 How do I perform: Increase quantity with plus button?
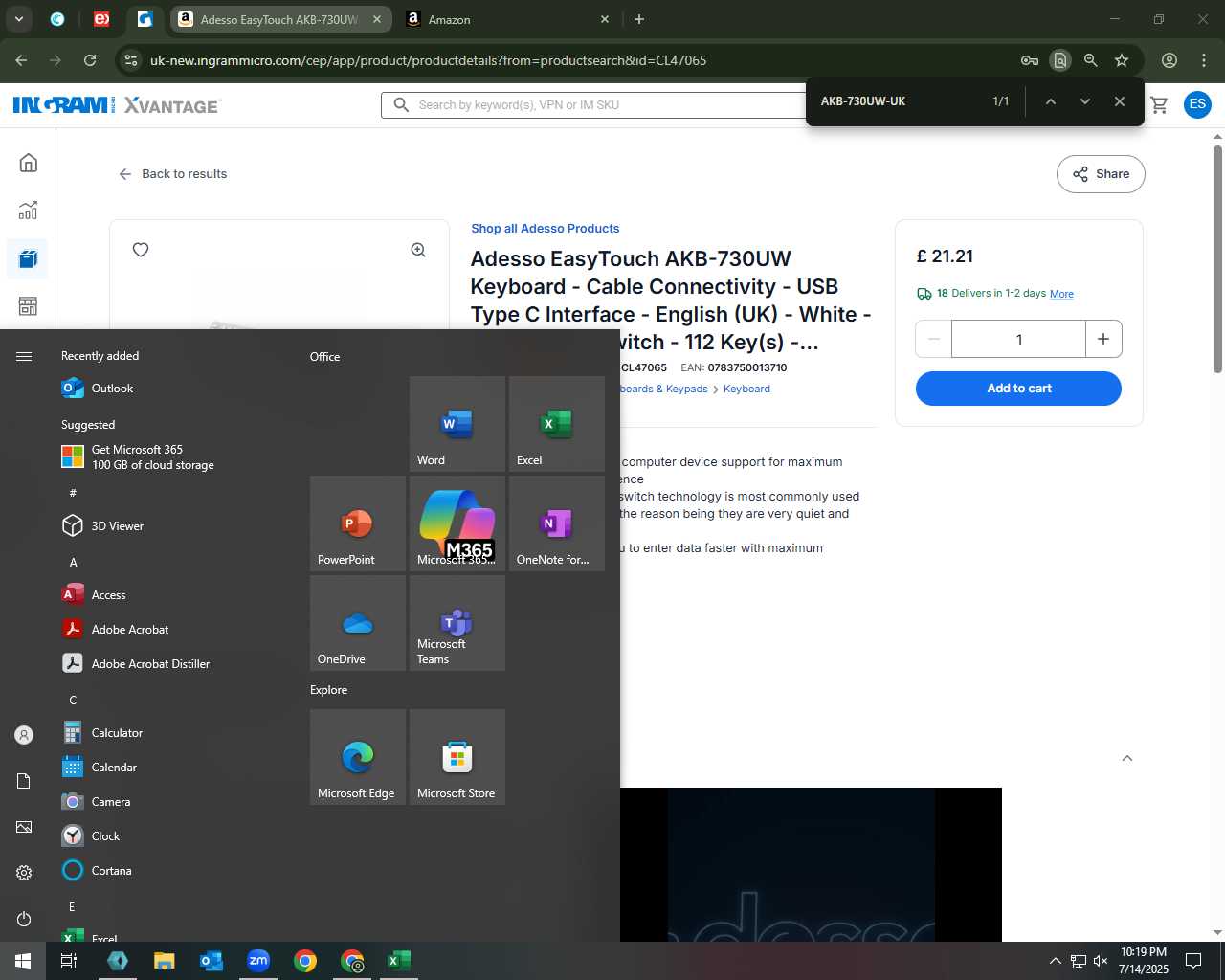[x=1103, y=339]
